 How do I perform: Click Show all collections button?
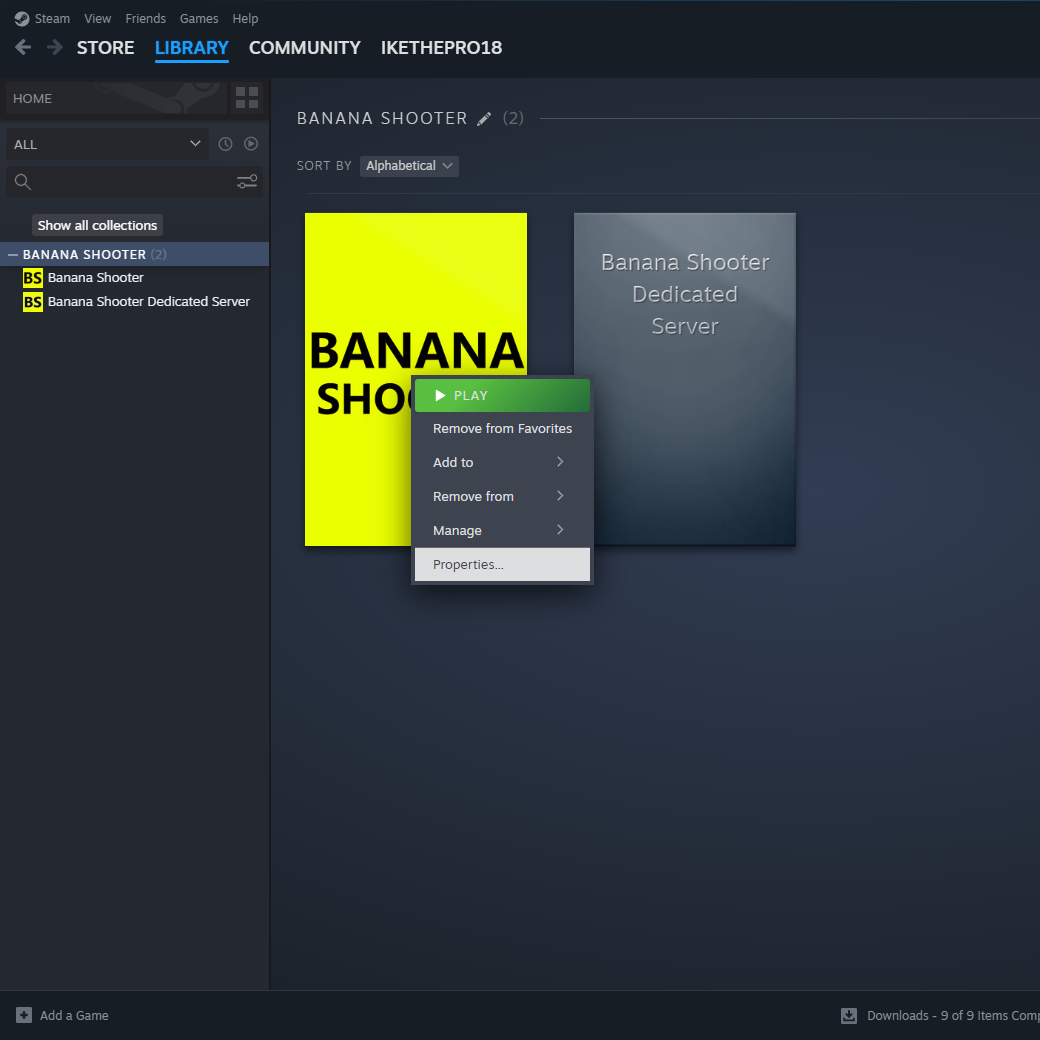(98, 226)
